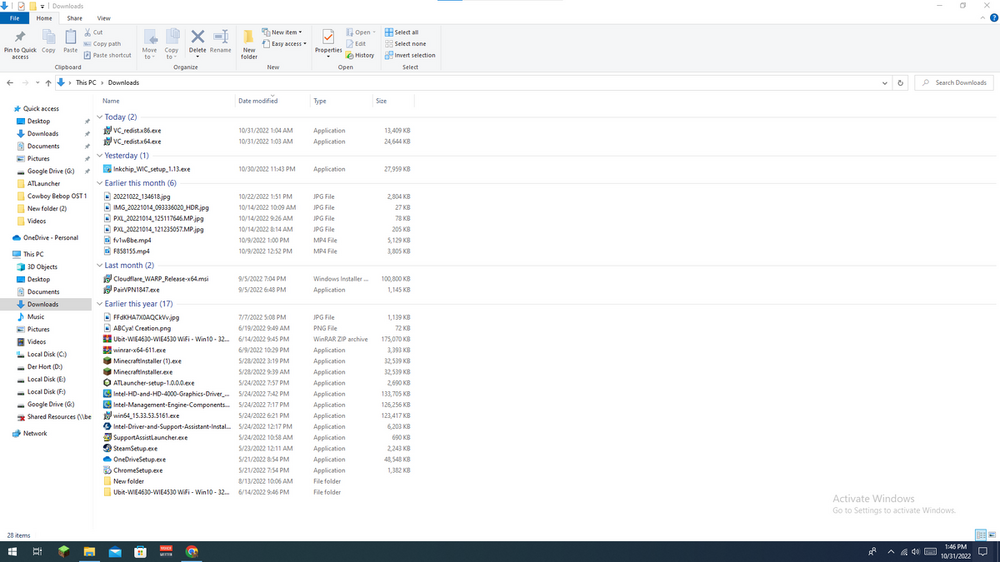Viewport: 1000px width, 562px height.
Task: Click Select all in ribbon
Action: pyautogui.click(x=402, y=32)
